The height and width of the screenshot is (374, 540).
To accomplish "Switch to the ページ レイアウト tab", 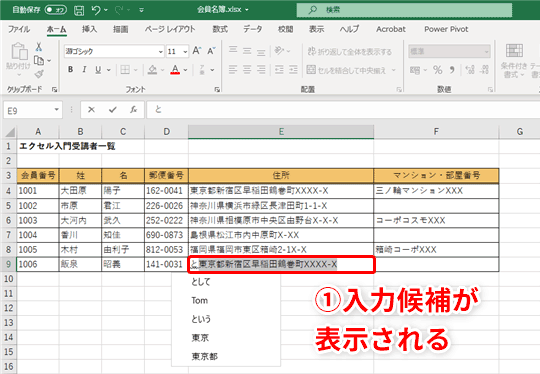I will [170, 29].
